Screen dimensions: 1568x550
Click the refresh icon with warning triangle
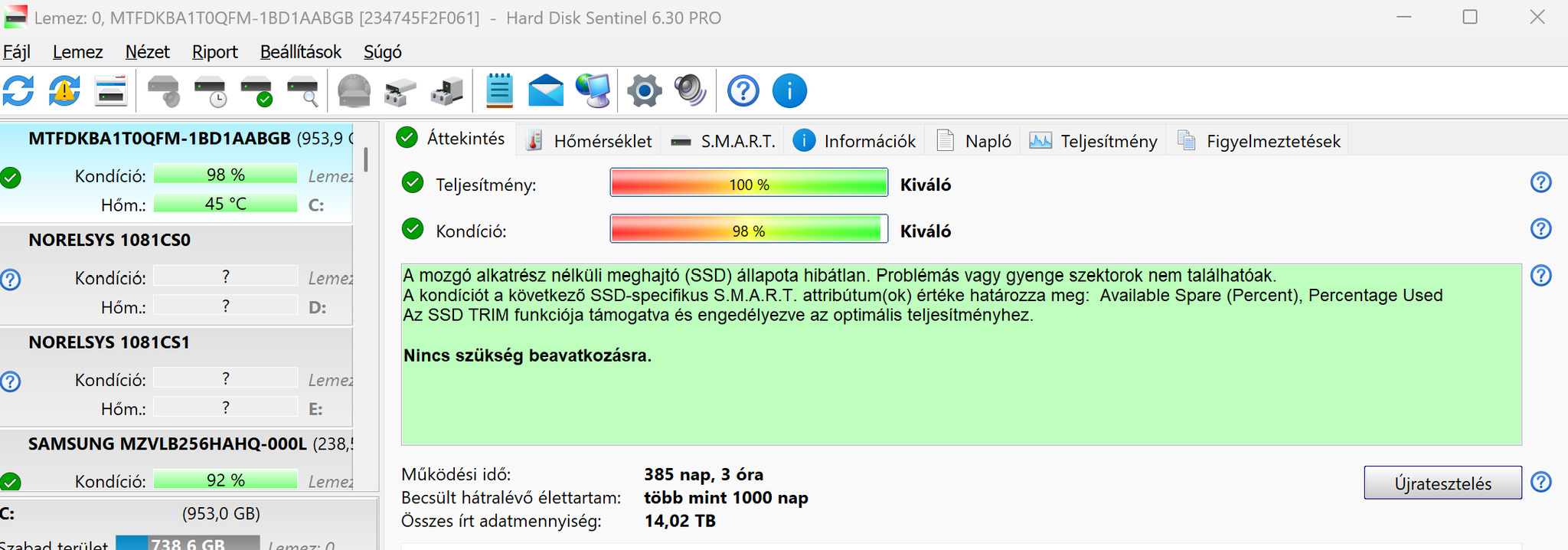64,91
